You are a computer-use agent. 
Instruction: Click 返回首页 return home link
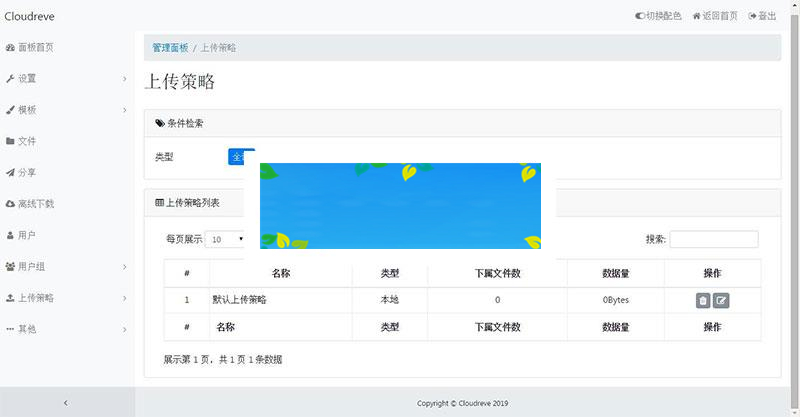pyautogui.click(x=715, y=16)
